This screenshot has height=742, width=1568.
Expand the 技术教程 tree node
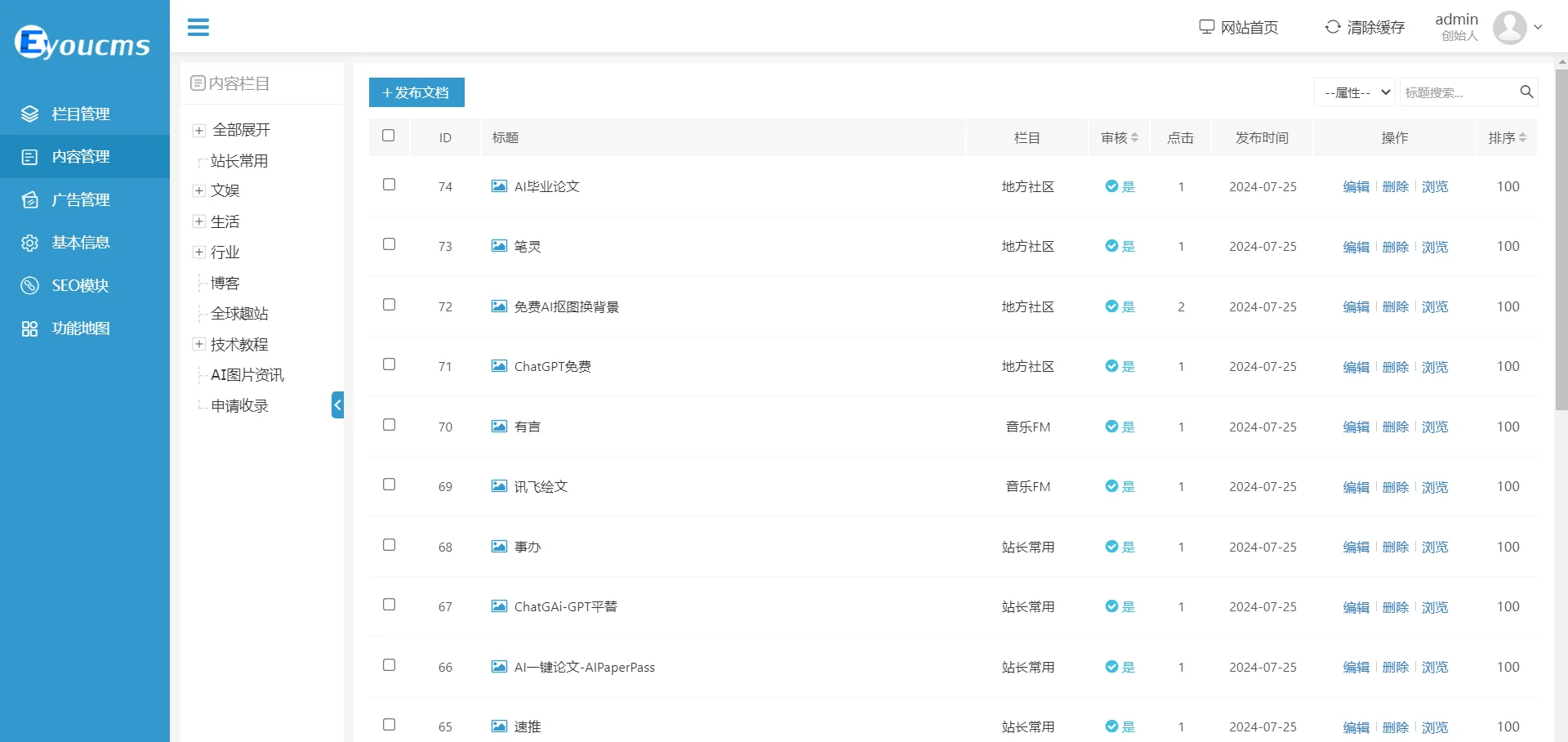click(198, 344)
